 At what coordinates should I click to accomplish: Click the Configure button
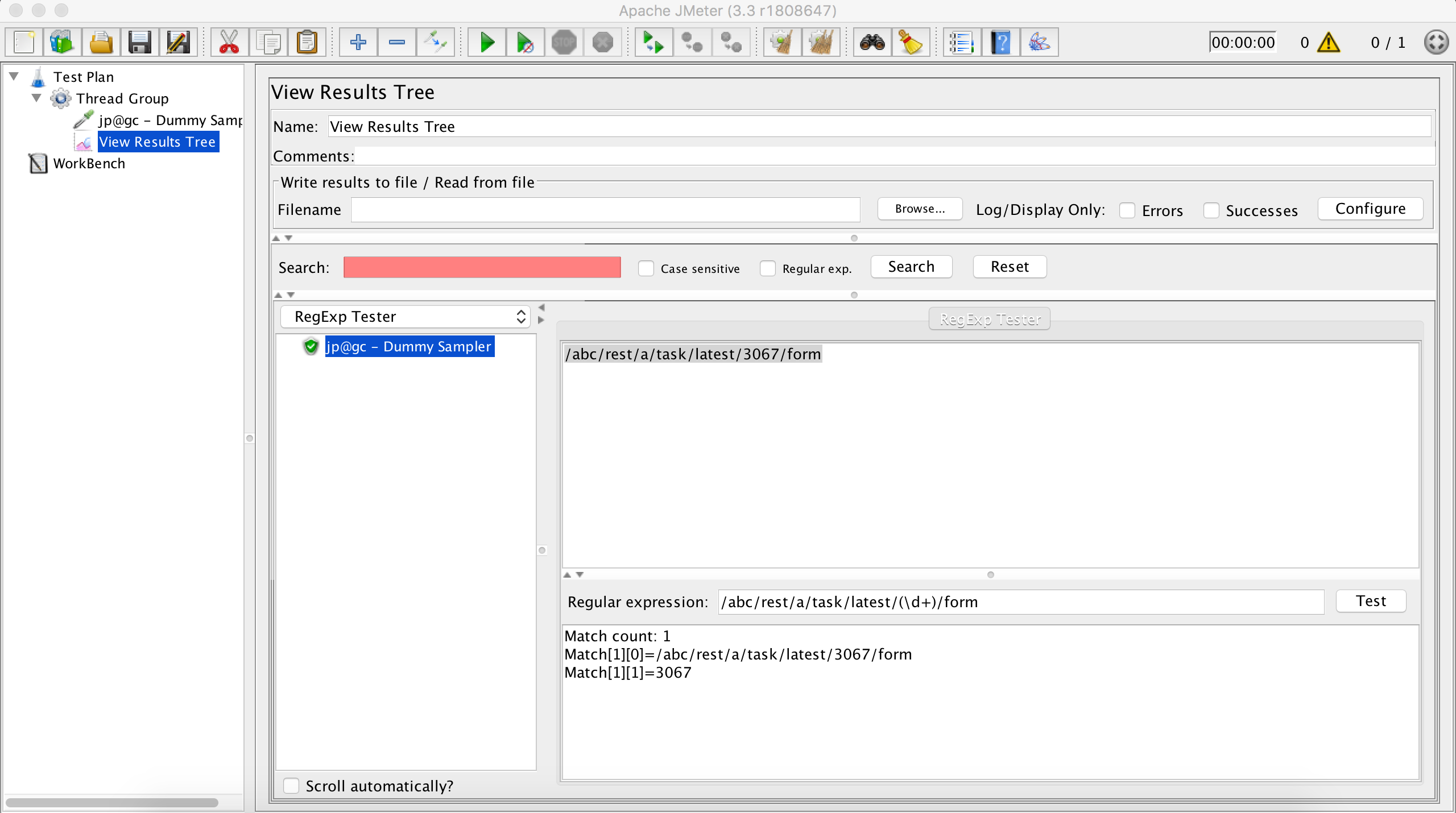coord(1370,209)
